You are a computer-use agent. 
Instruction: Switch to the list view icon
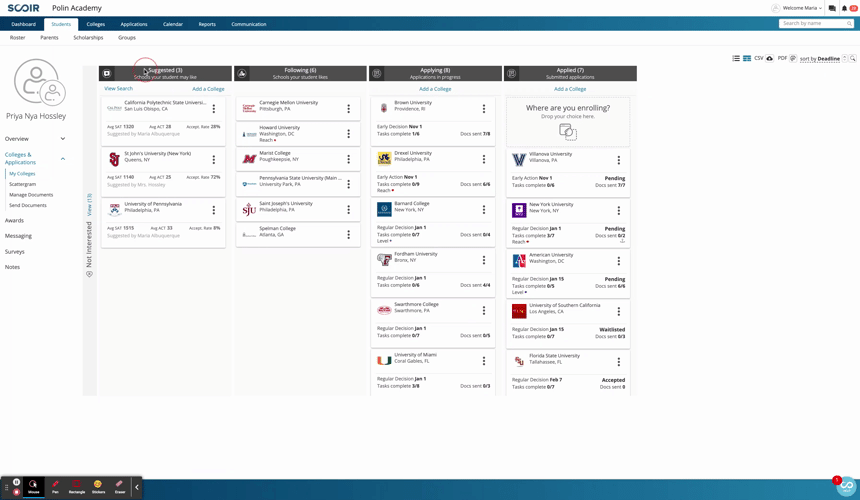point(736,58)
